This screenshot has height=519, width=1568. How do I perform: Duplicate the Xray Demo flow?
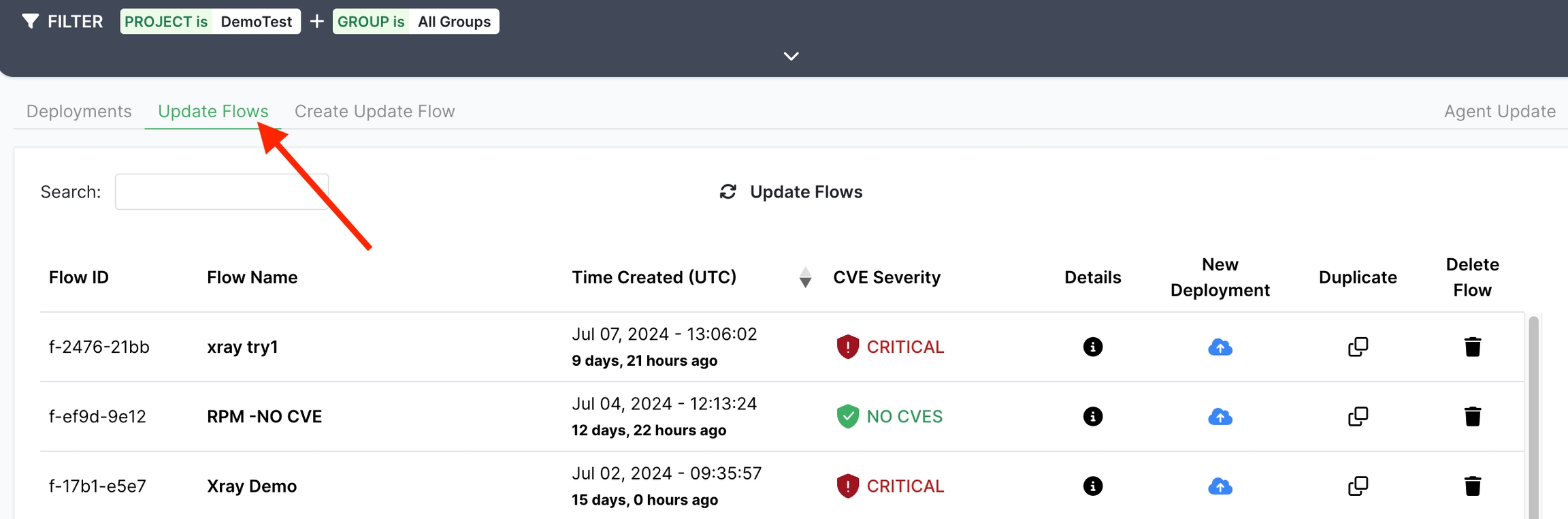[x=1358, y=486]
